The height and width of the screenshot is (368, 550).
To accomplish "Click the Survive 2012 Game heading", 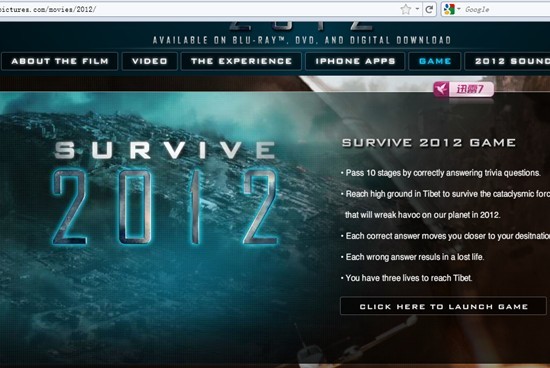I will click(429, 143).
